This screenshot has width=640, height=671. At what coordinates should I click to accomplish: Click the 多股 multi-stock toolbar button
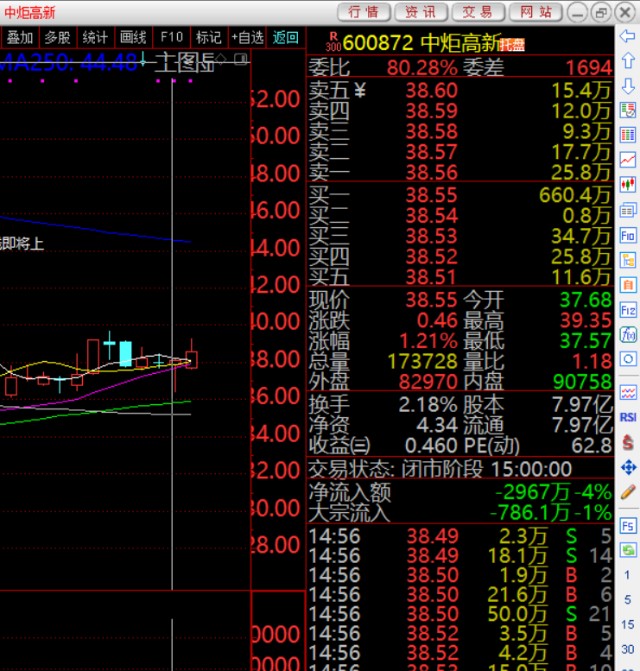coord(57,38)
